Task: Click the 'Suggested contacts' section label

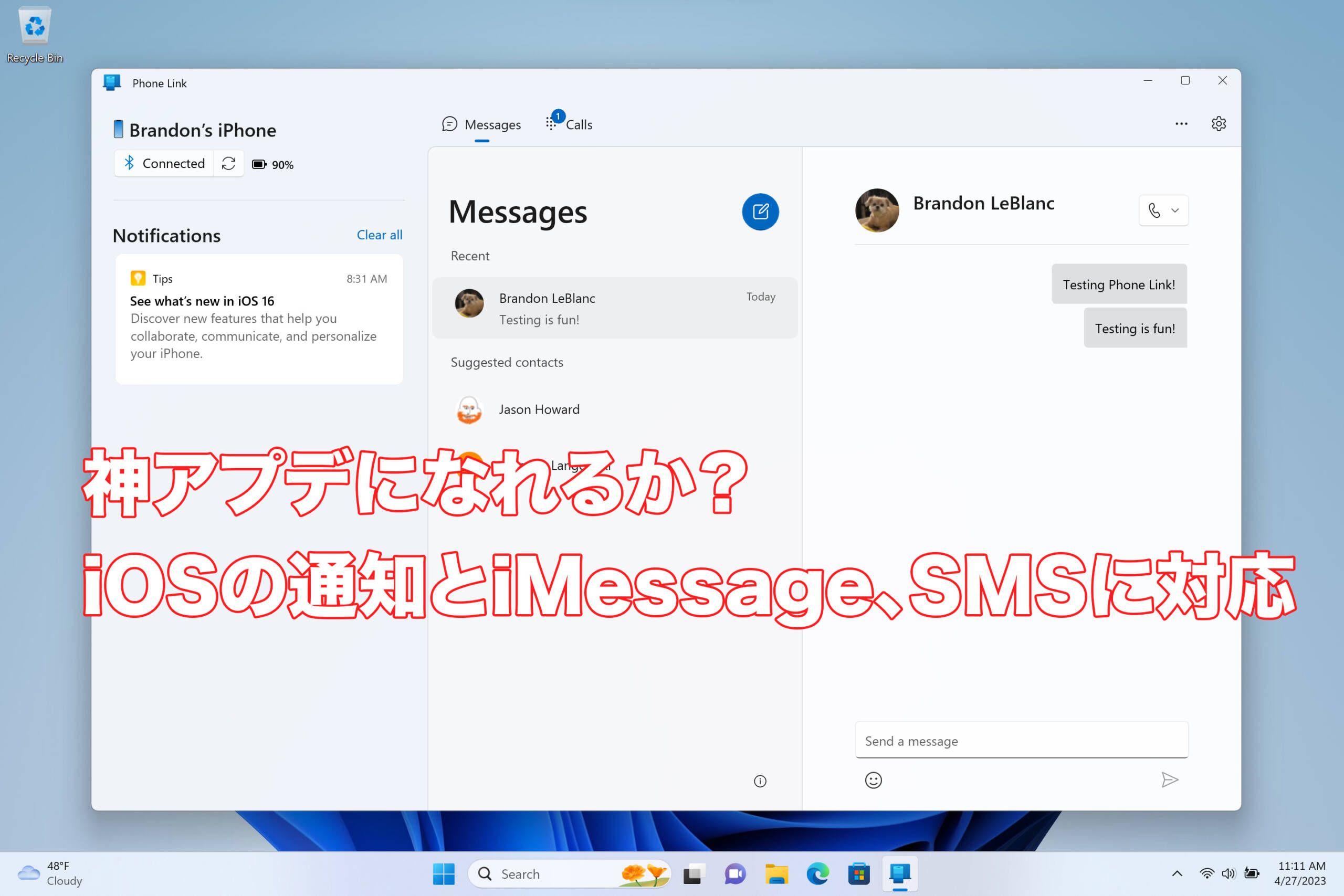Action: tap(507, 362)
